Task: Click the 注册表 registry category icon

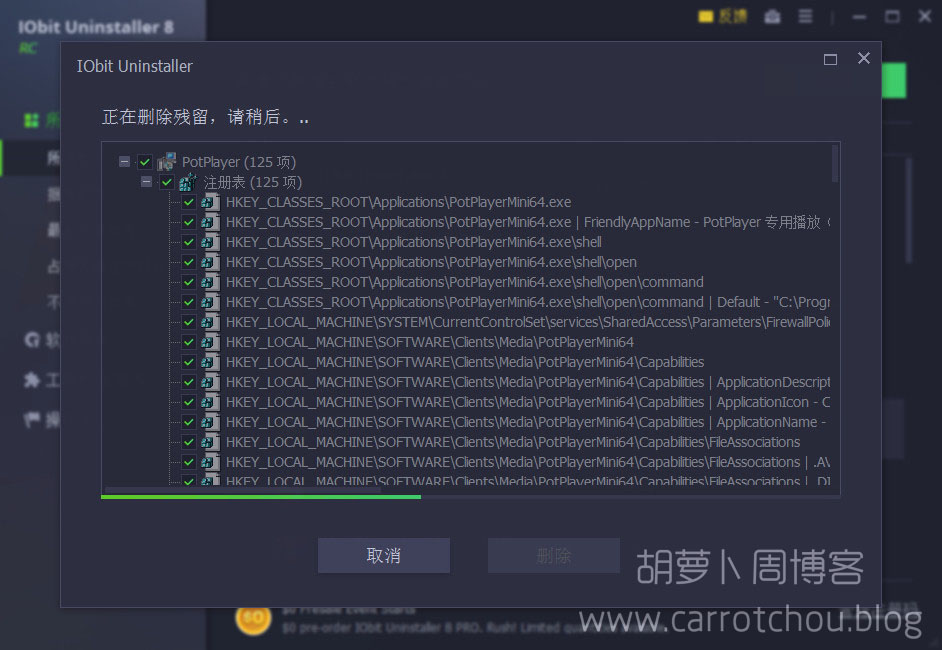Action: (188, 182)
